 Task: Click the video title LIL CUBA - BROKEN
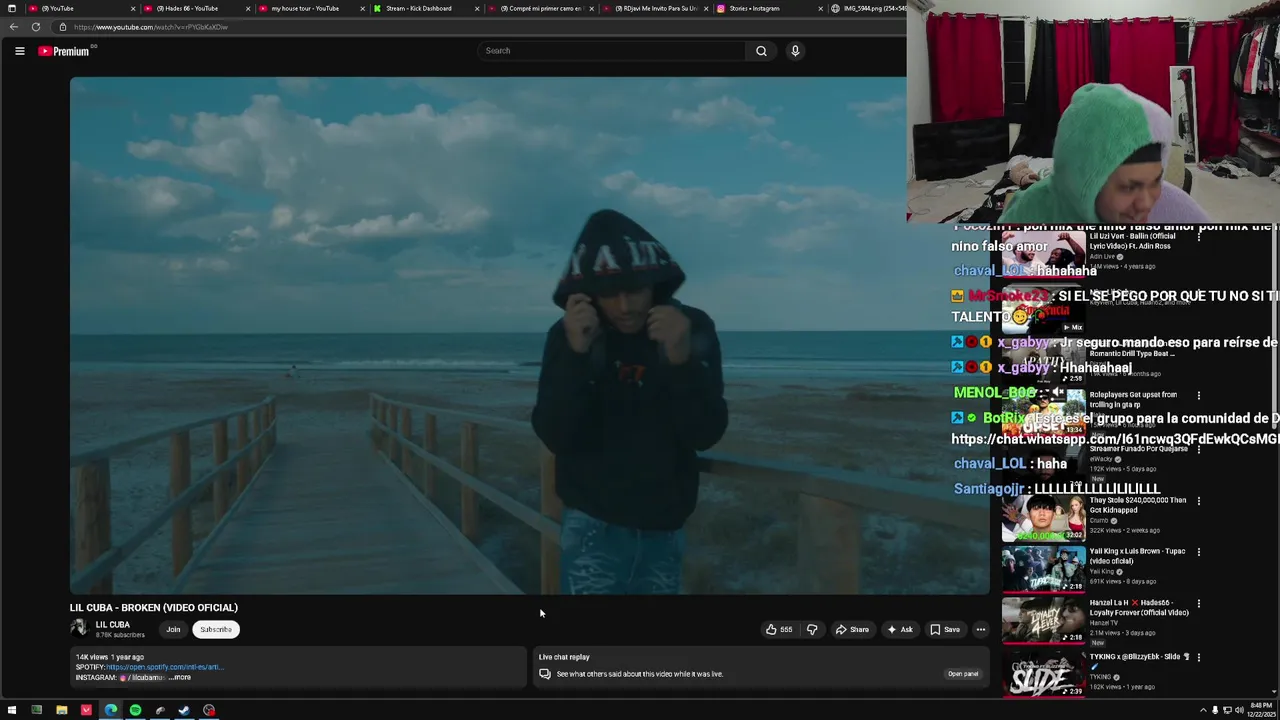(154, 608)
